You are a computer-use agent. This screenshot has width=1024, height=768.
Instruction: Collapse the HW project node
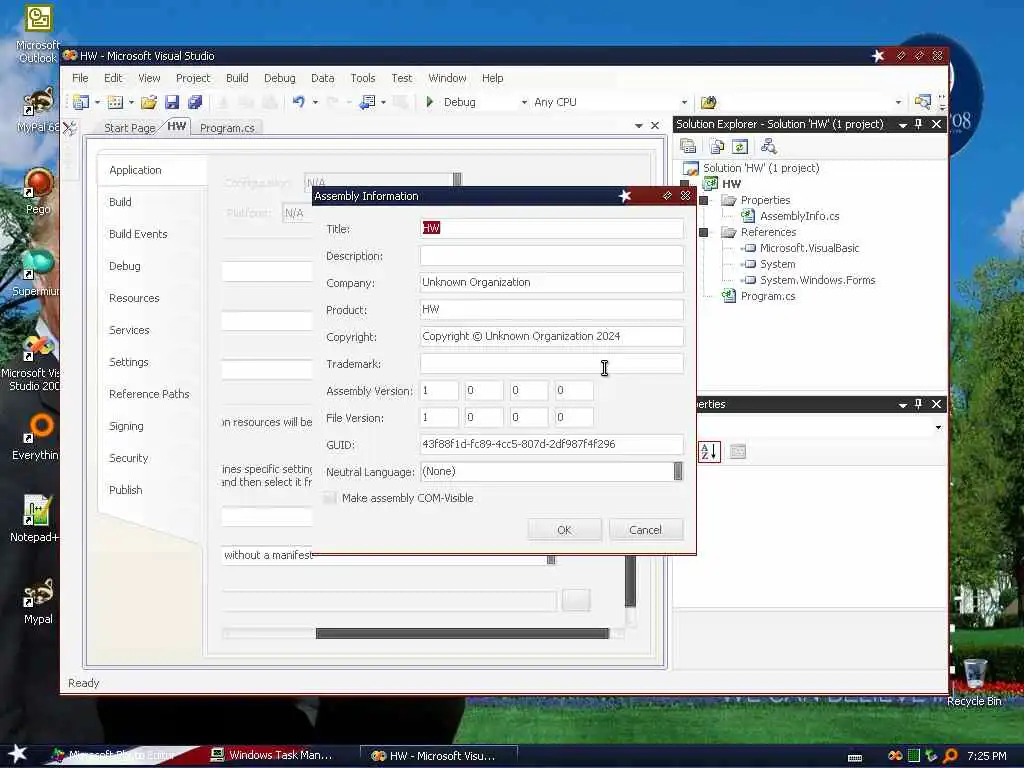tap(684, 184)
